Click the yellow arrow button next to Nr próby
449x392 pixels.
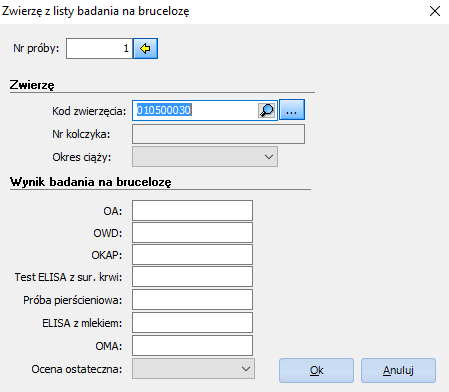pos(145,48)
